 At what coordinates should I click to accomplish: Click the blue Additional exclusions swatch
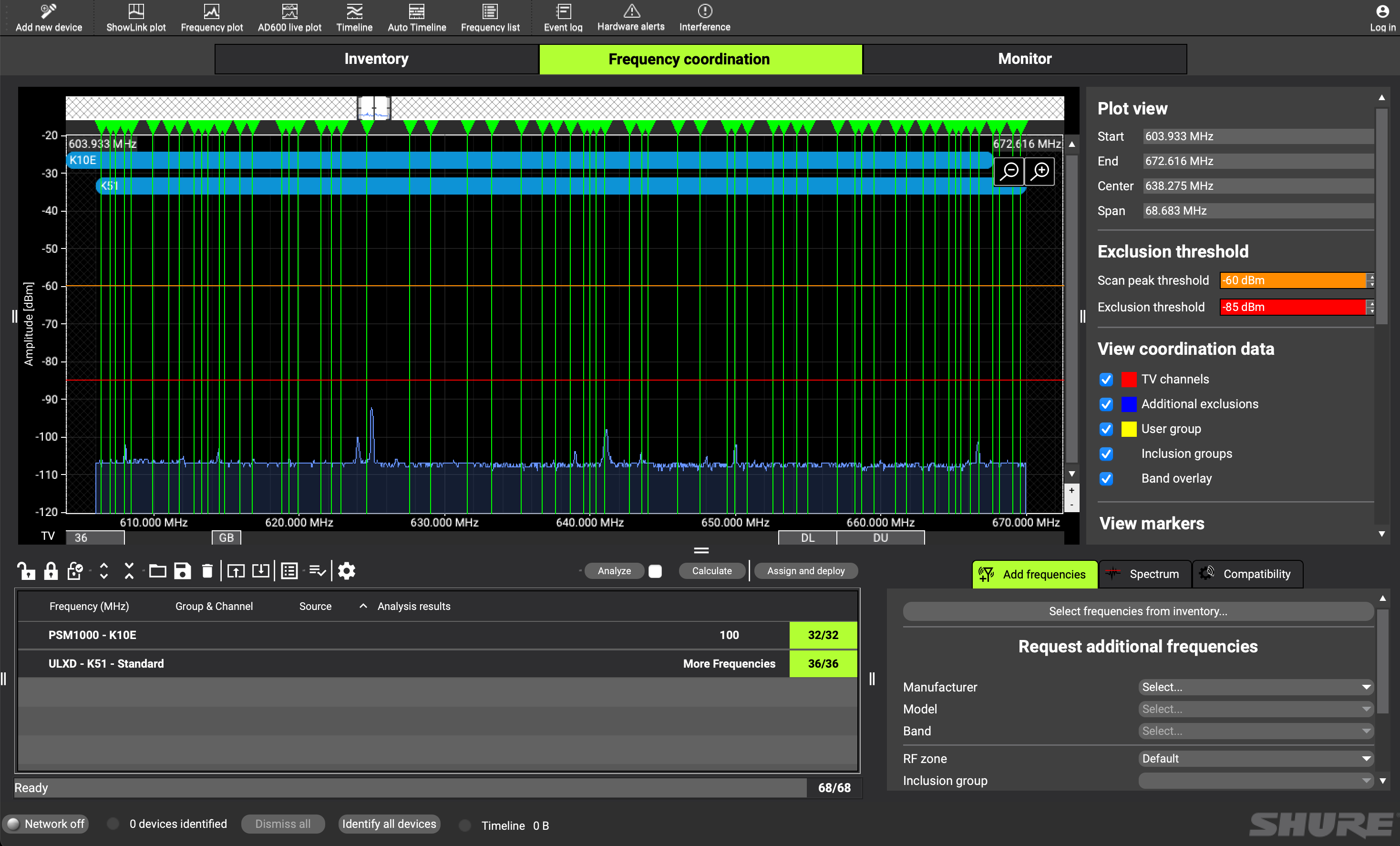1129,404
